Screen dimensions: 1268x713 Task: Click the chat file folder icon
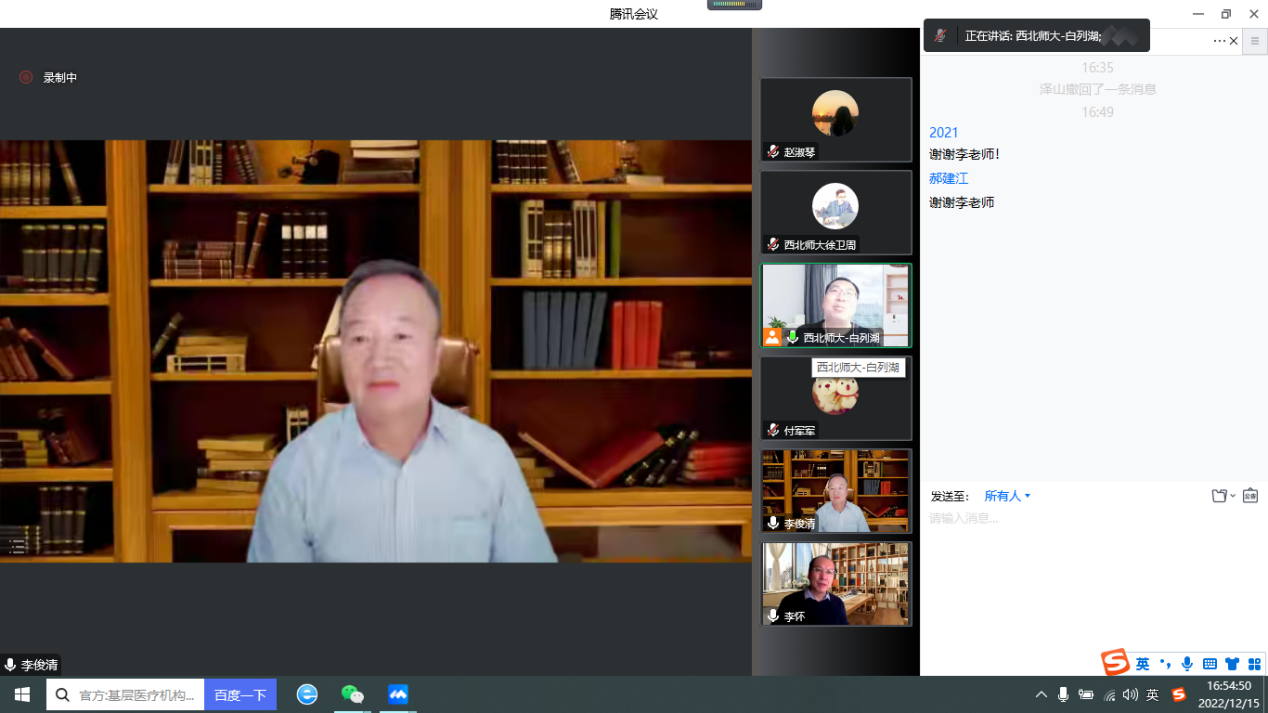coord(1219,496)
